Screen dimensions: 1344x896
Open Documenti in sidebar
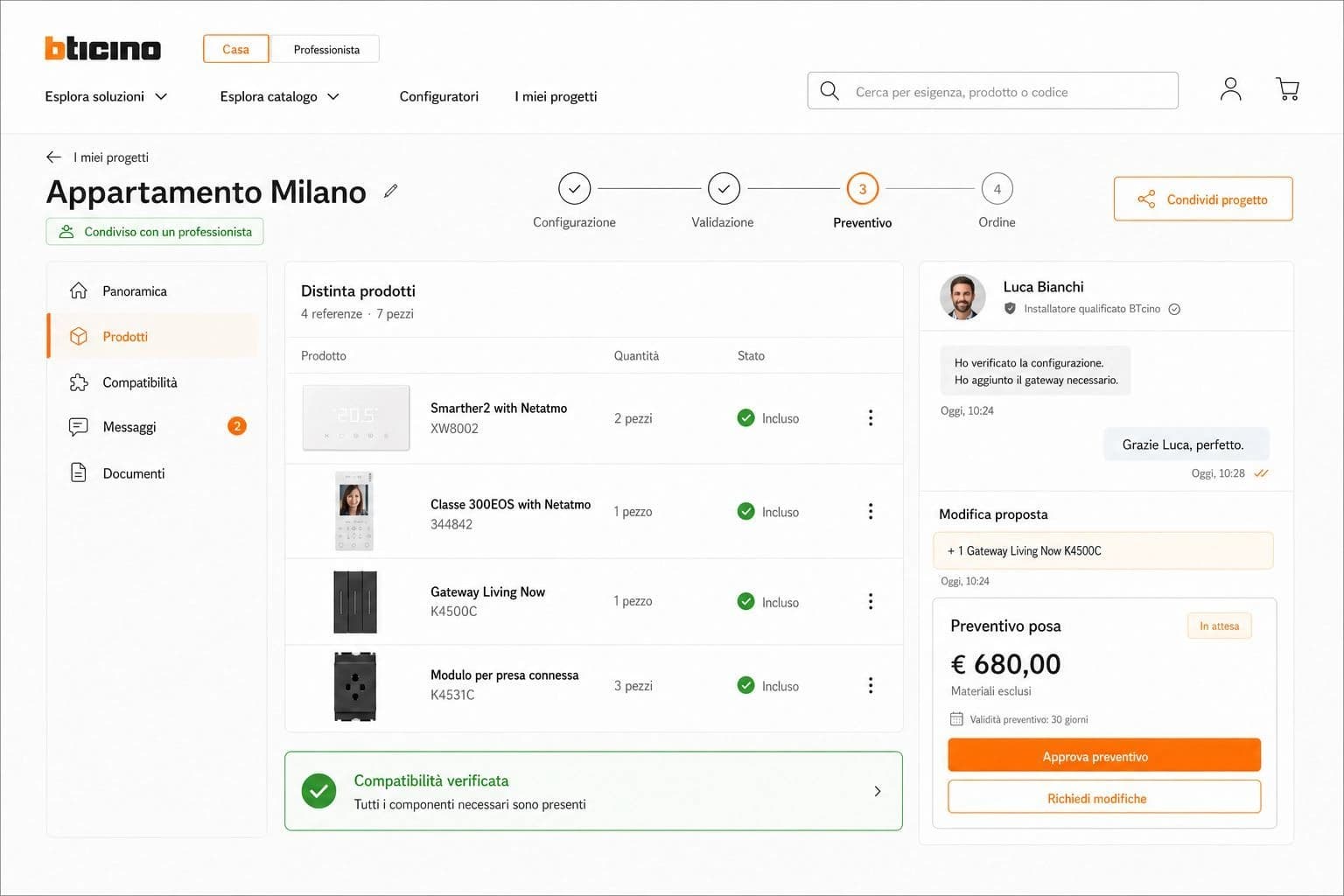[153, 473]
